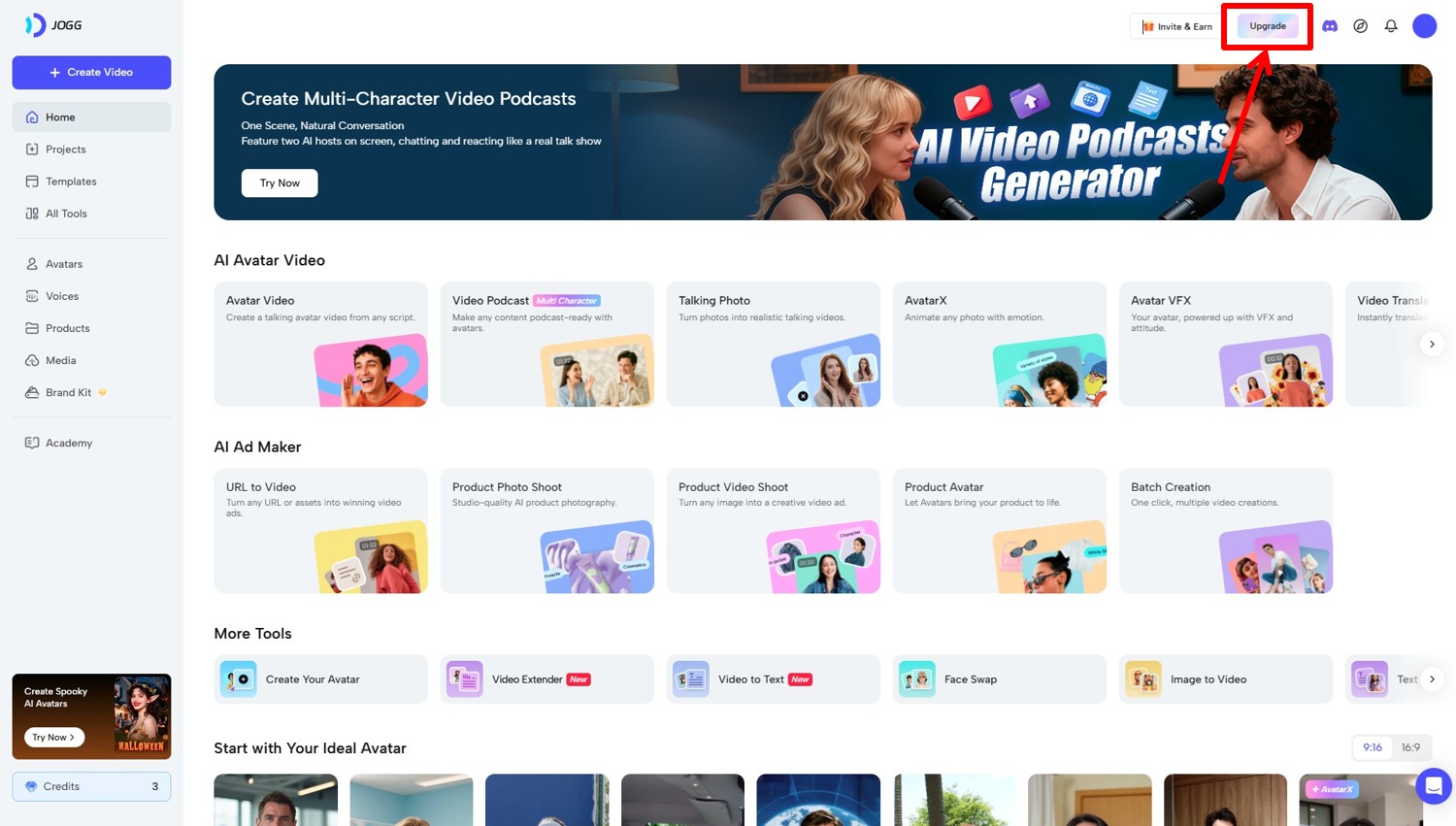Click the Create Video button
The width and height of the screenshot is (1456, 826).
click(x=91, y=73)
